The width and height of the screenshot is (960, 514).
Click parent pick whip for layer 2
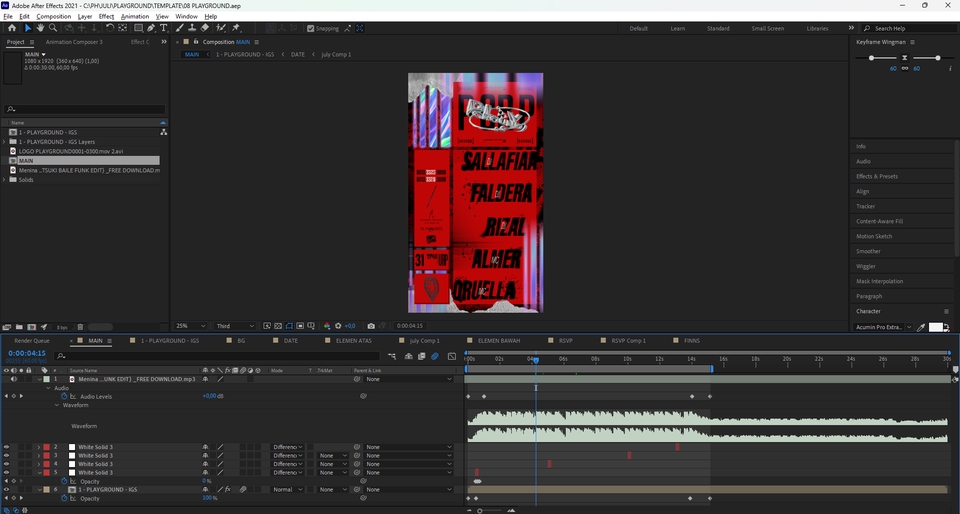tap(357, 447)
